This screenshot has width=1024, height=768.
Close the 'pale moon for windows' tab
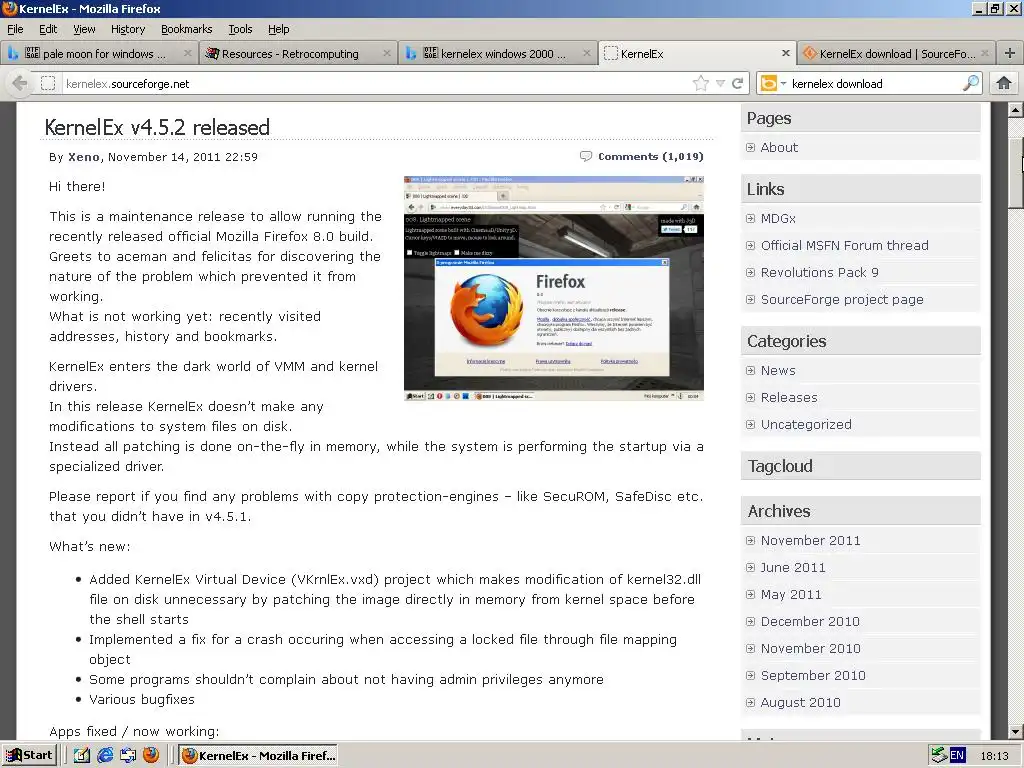click(187, 53)
